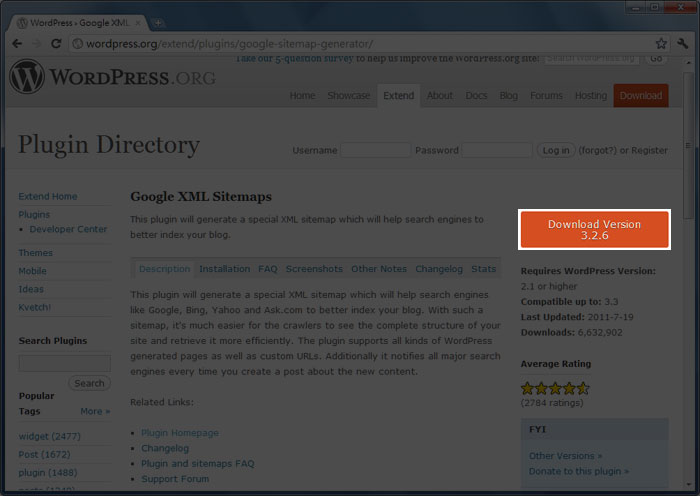Open the Plugins sidebar link
Viewport: 700px width, 496px height.
[x=34, y=214]
